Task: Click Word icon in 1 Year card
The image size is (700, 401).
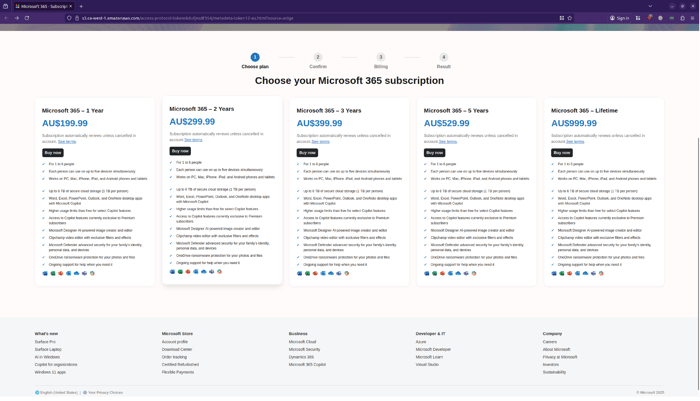Action: pyautogui.click(x=45, y=273)
